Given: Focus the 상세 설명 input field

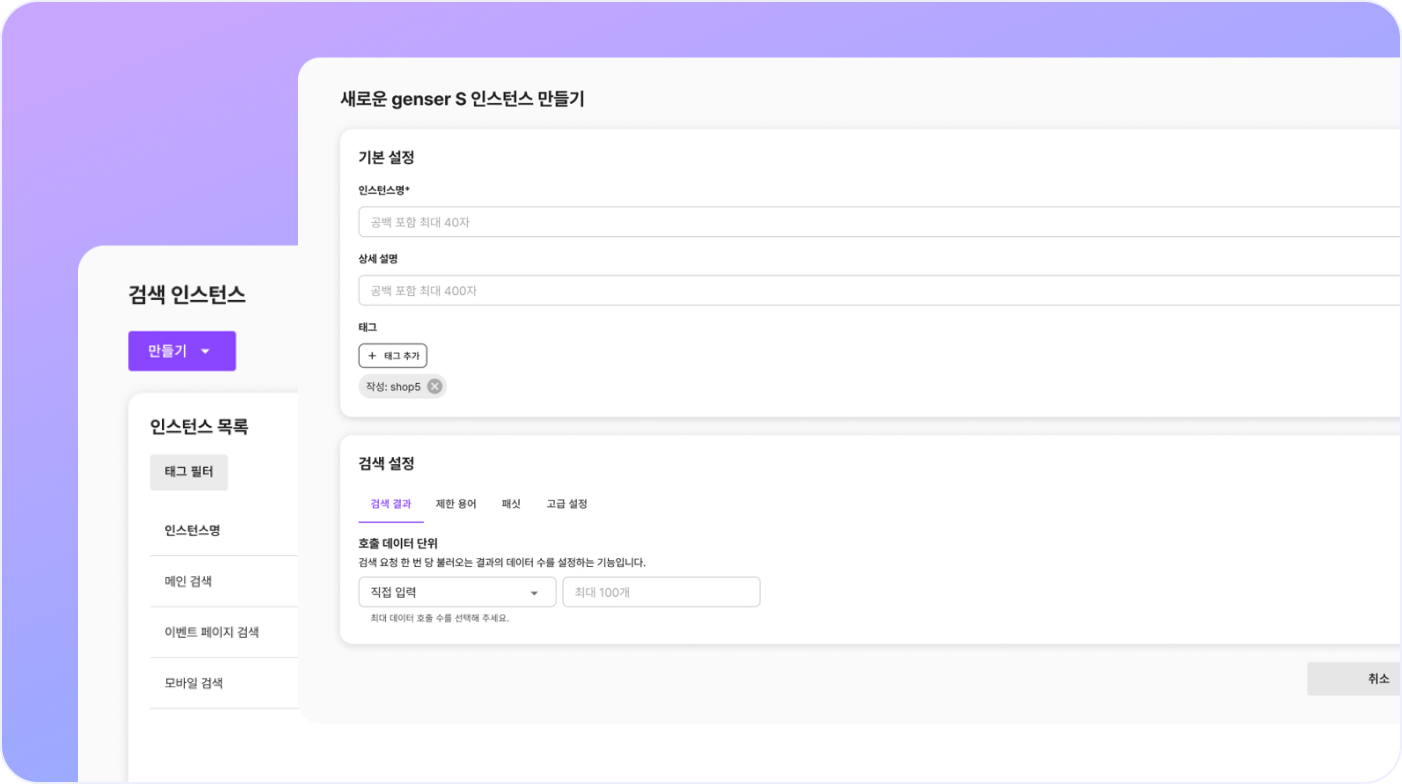Looking at the screenshot, I should point(880,291).
